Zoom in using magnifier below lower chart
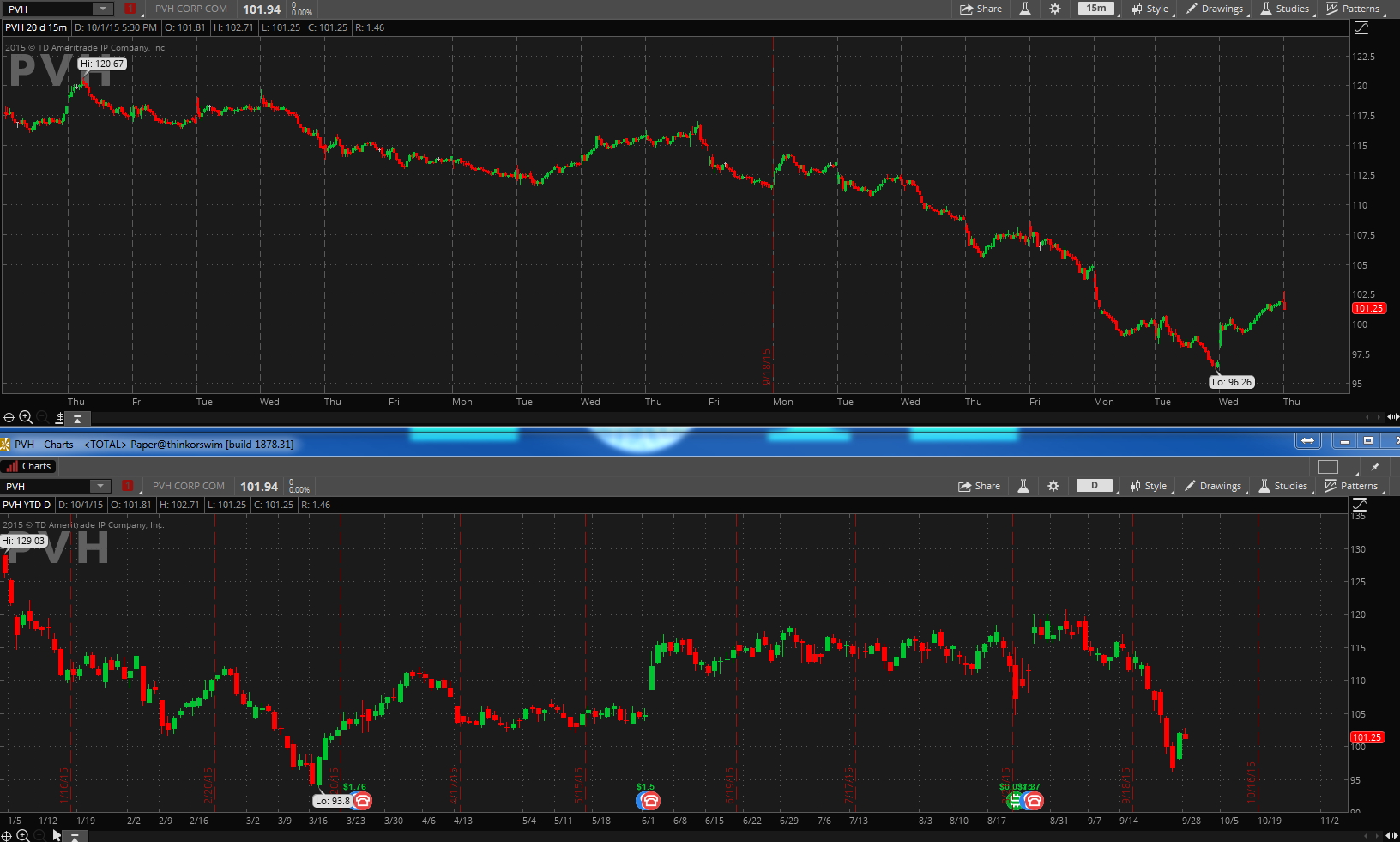Viewport: 1400px width, 842px height. pyautogui.click(x=23, y=835)
